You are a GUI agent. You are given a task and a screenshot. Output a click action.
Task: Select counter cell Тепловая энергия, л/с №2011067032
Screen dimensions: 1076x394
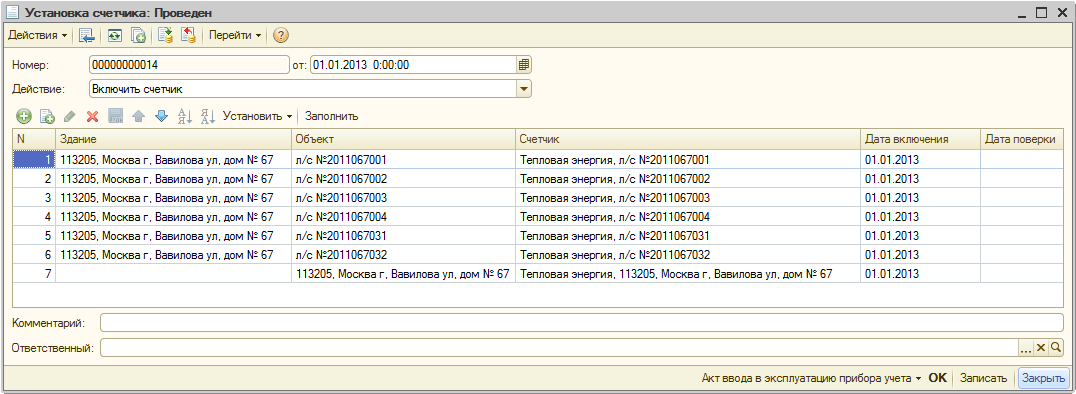(x=688, y=255)
